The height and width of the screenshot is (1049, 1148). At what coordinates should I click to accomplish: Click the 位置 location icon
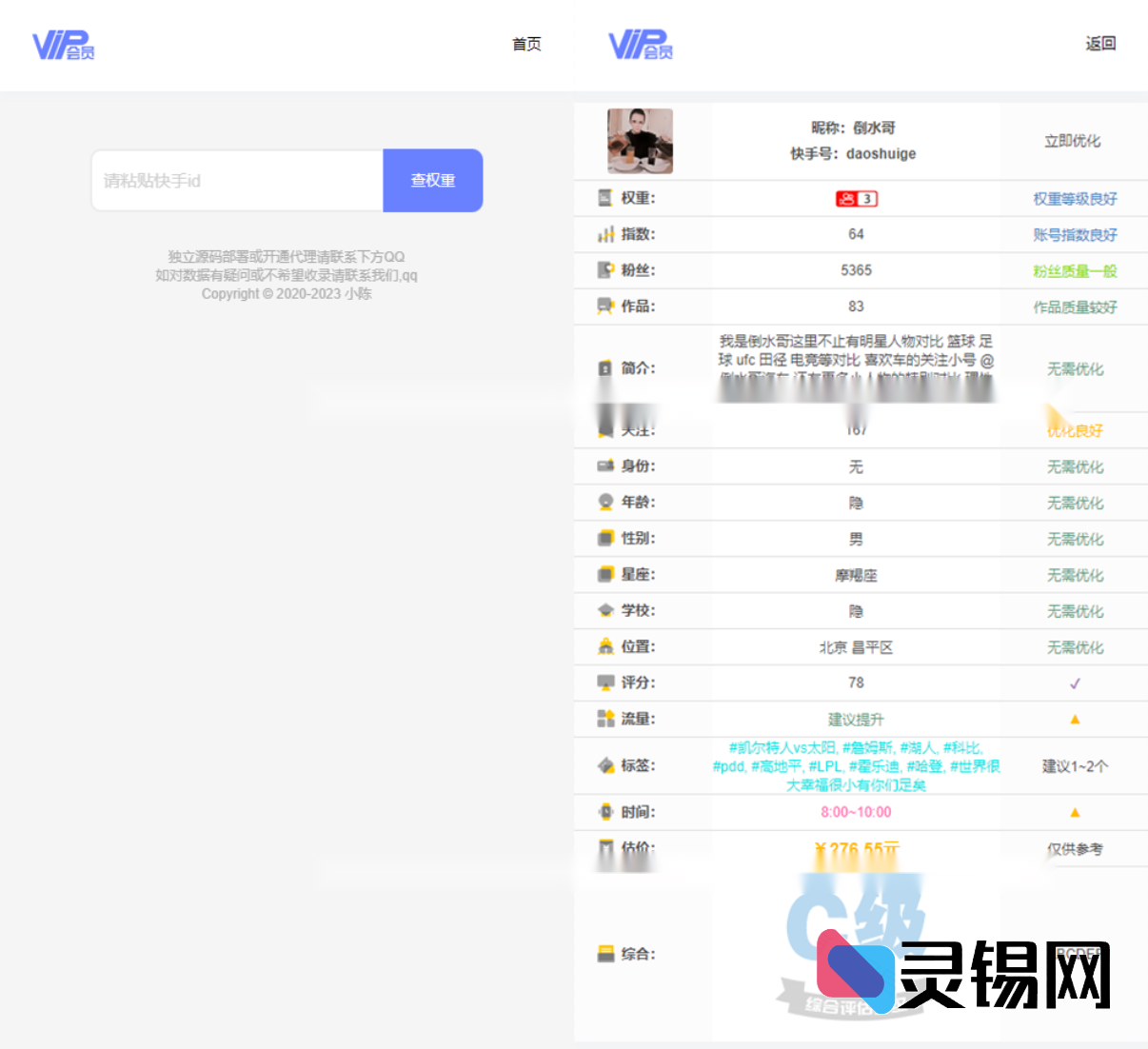click(x=605, y=646)
